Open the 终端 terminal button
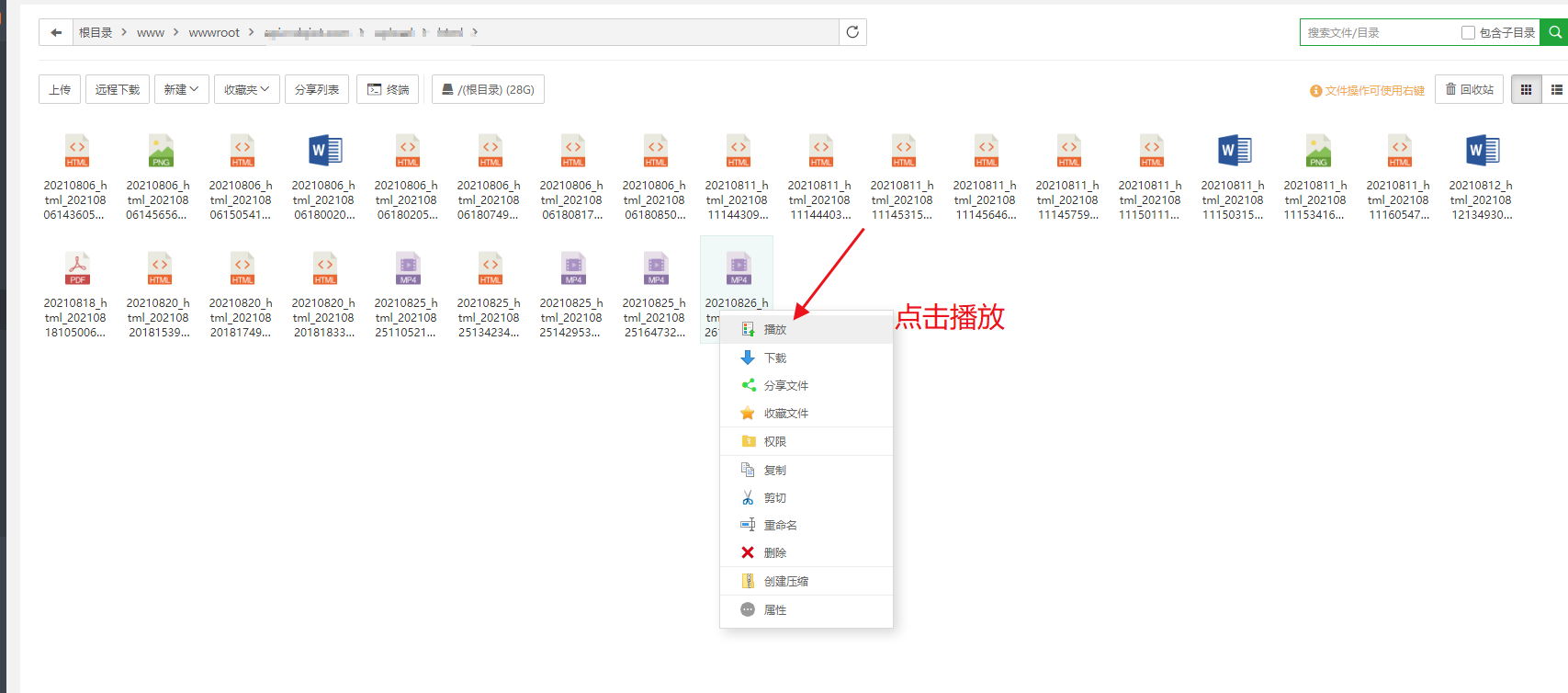This screenshot has height=693, width=1568. tap(388, 89)
